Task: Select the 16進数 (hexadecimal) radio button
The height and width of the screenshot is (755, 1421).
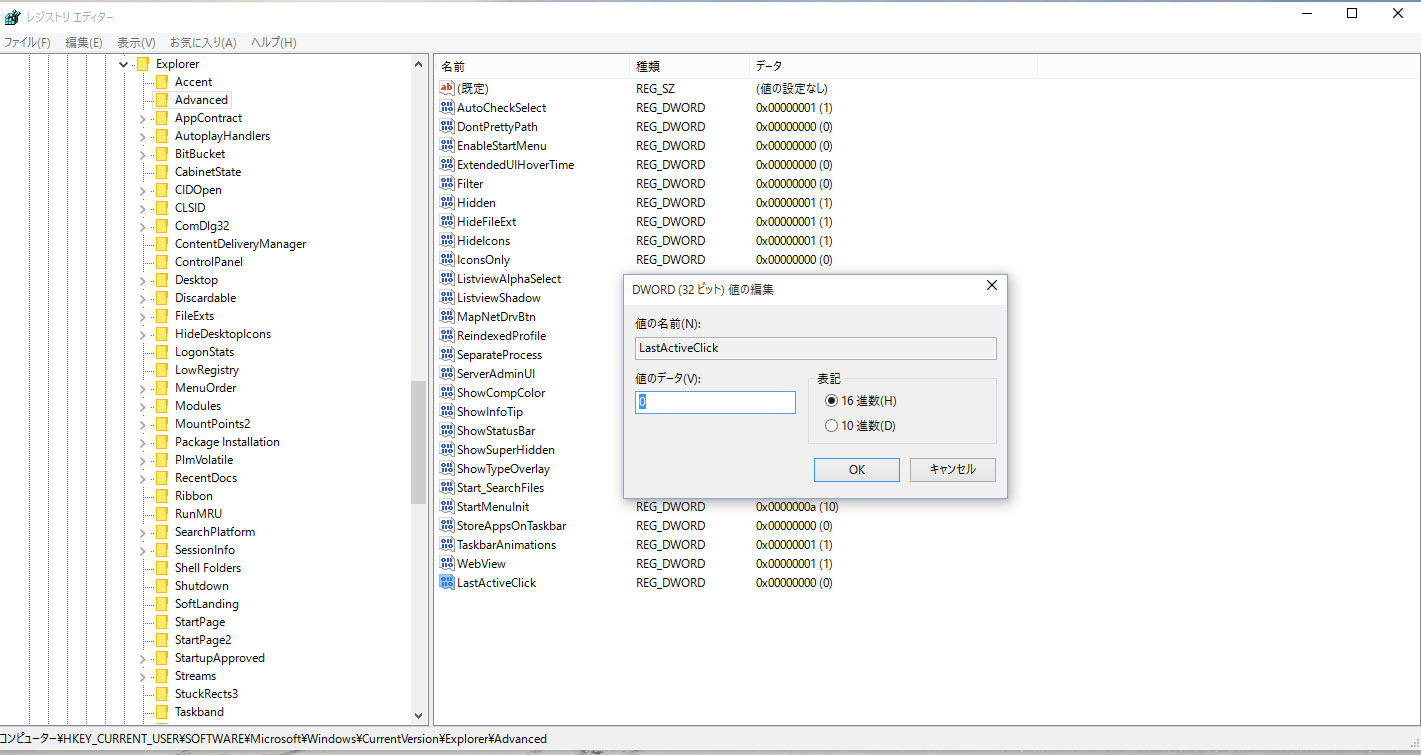Action: click(x=831, y=401)
